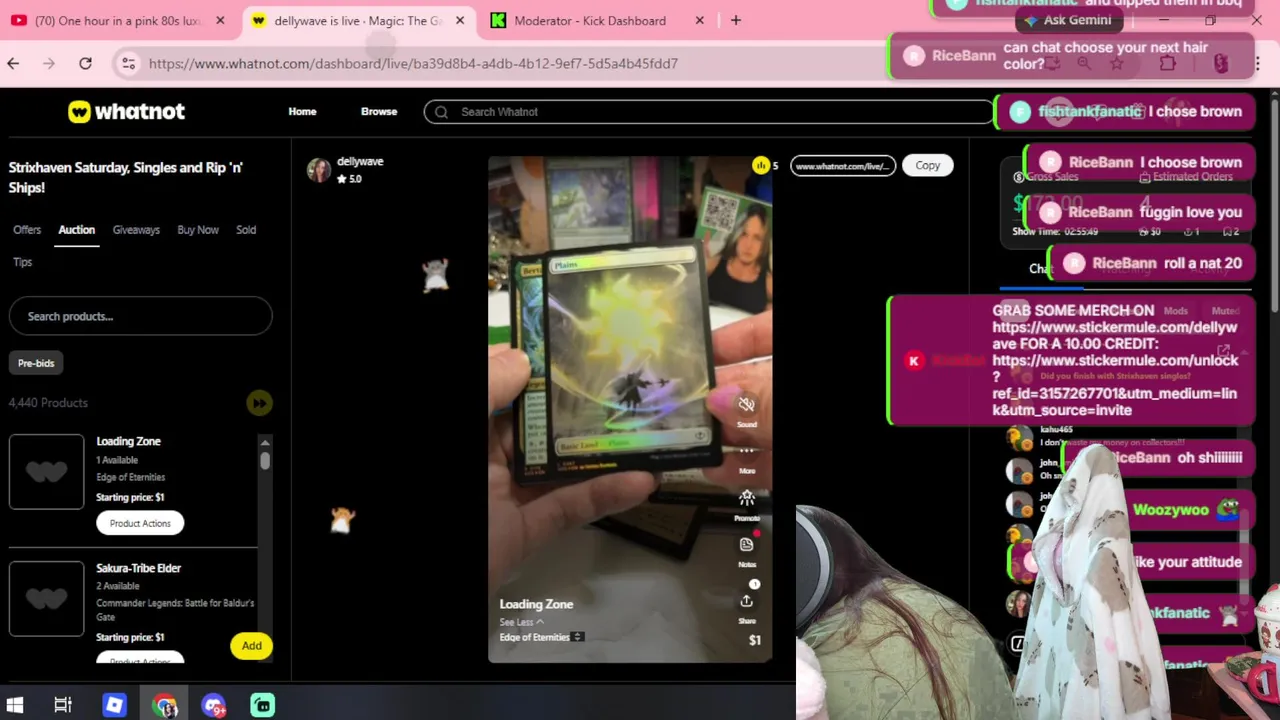Select the Giveaways tab

tap(136, 230)
